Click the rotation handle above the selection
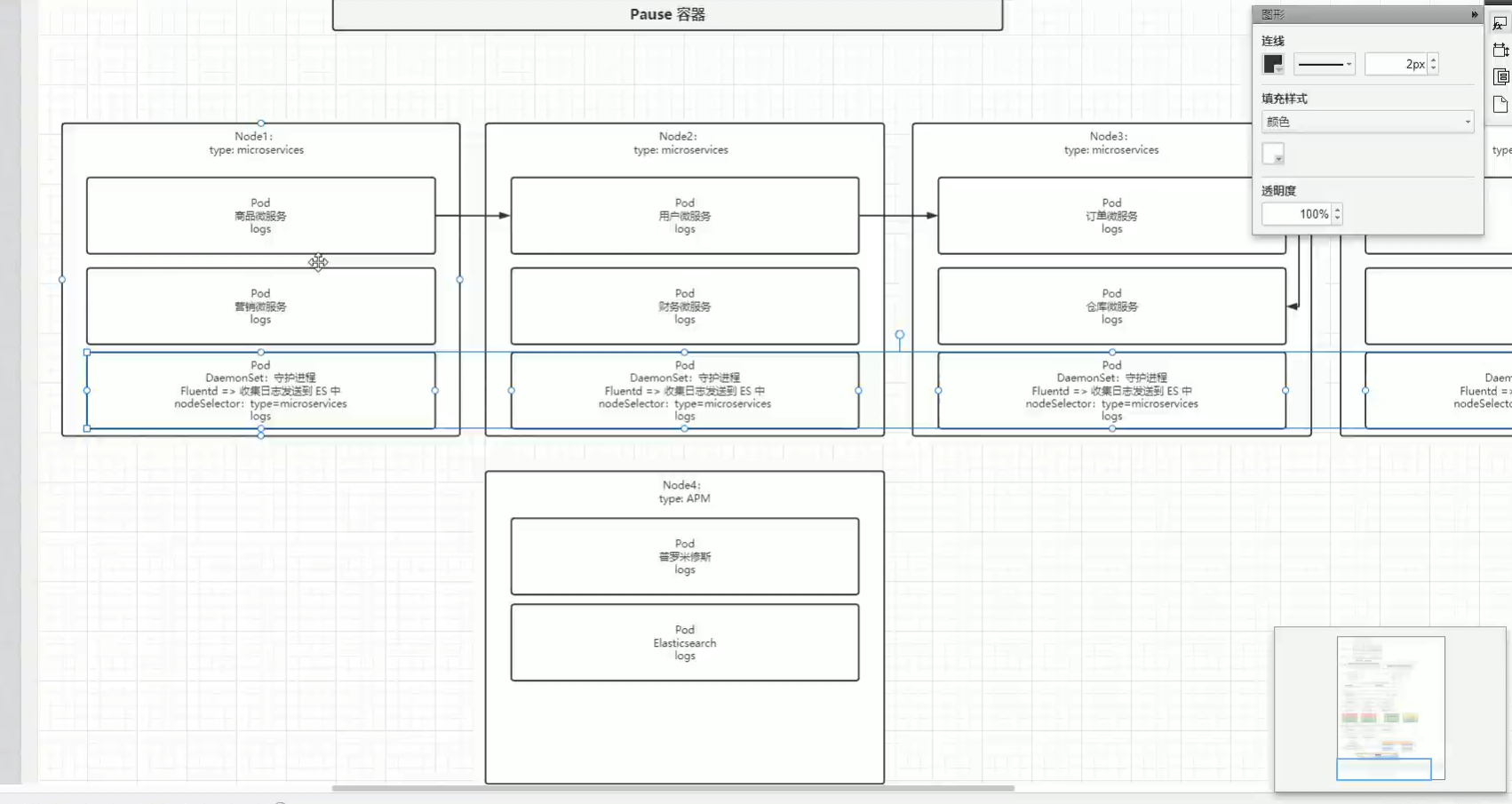Image resolution: width=1512 pixels, height=804 pixels. (900, 335)
